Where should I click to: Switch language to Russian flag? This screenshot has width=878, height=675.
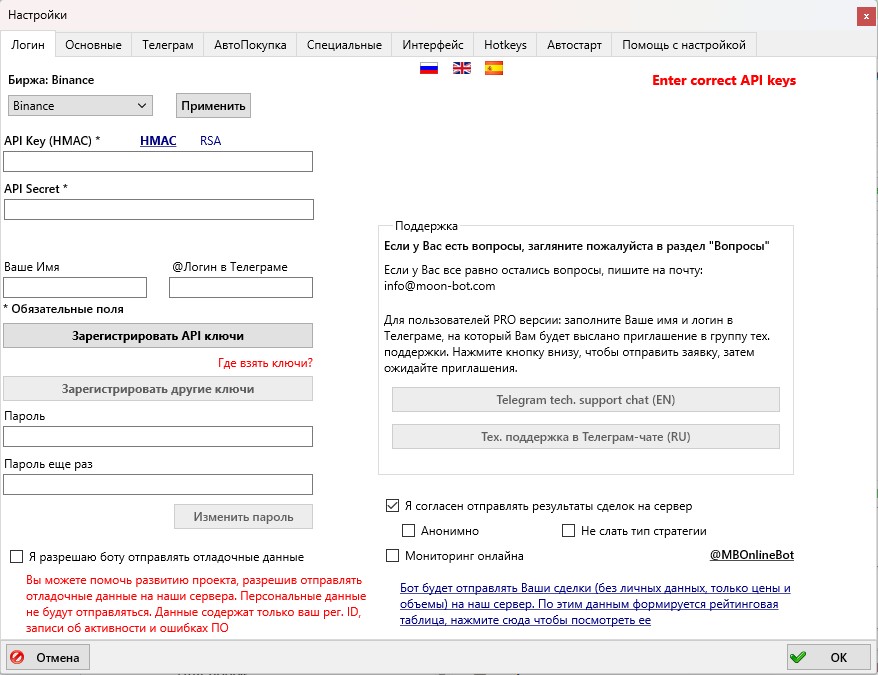click(x=429, y=69)
